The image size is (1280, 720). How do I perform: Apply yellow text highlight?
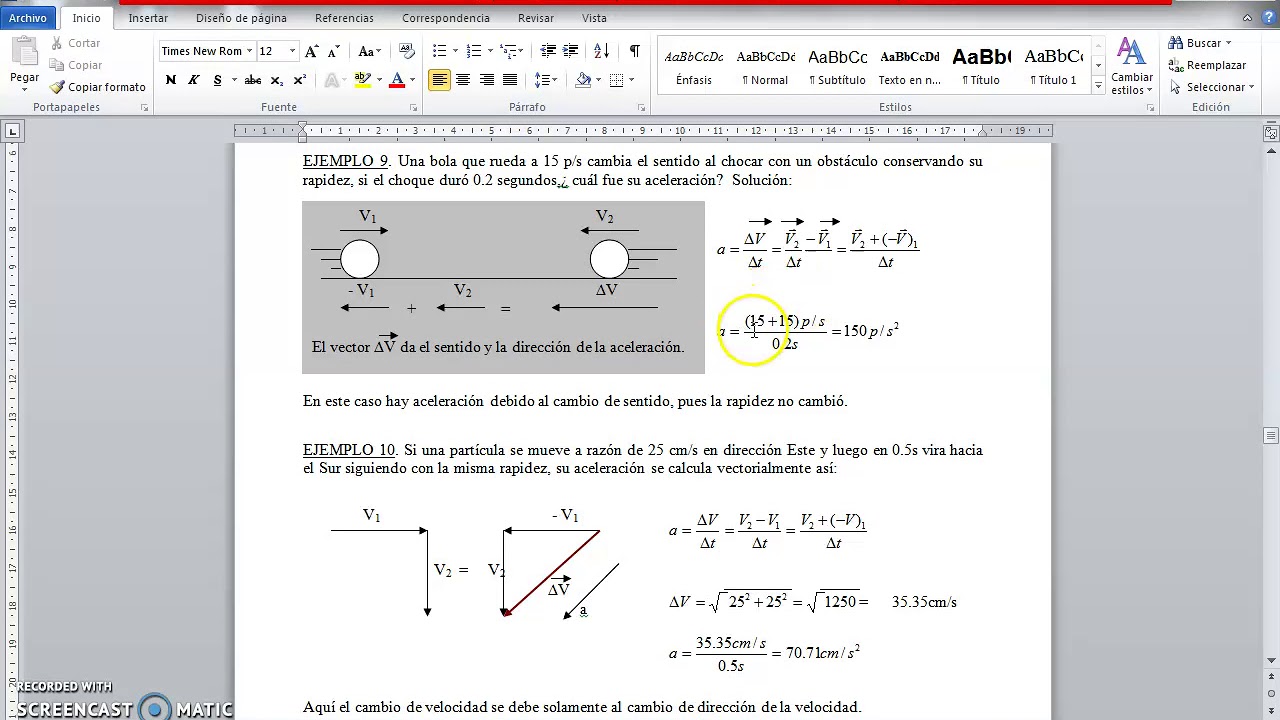[362, 80]
